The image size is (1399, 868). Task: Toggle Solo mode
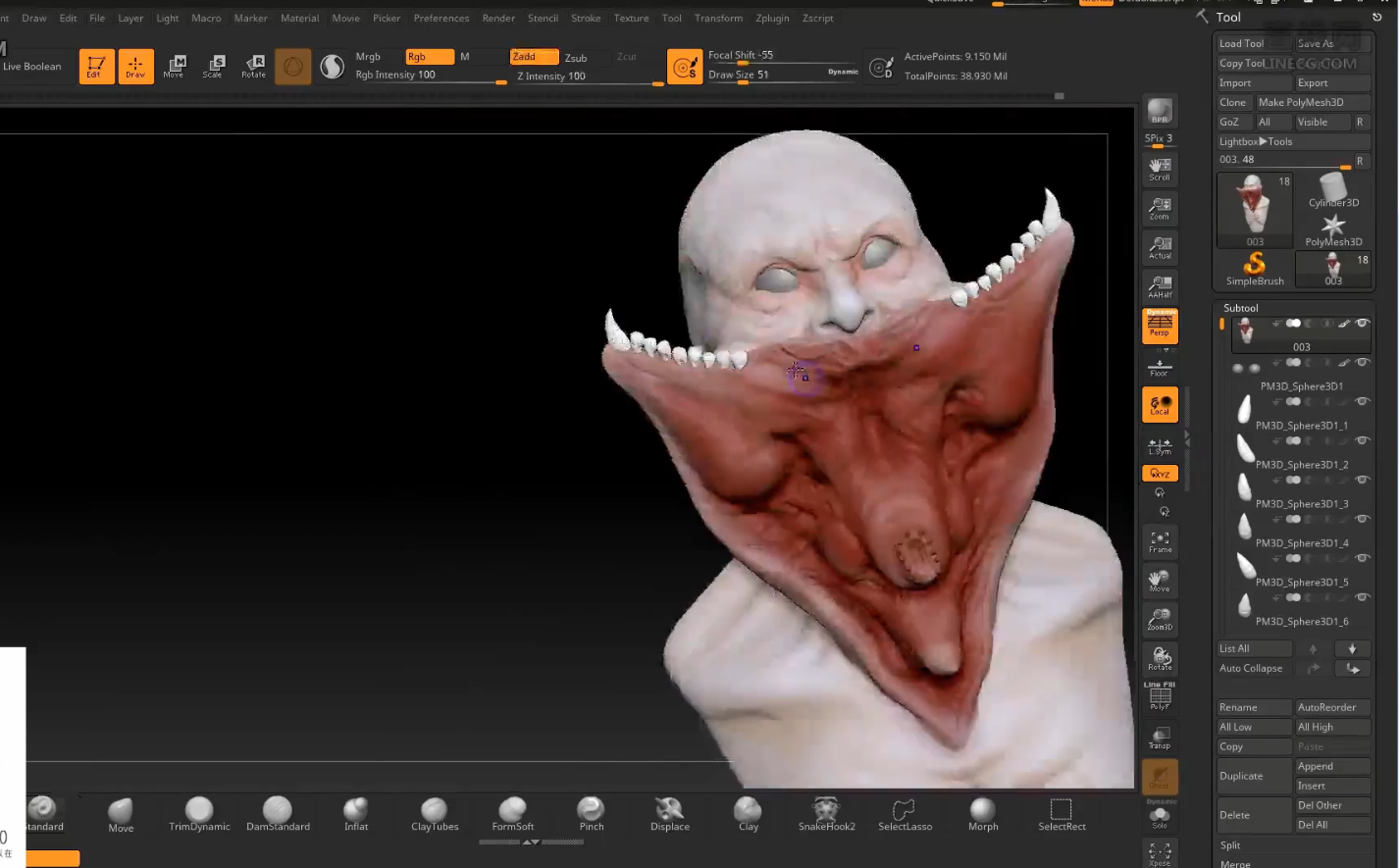coord(1160,816)
